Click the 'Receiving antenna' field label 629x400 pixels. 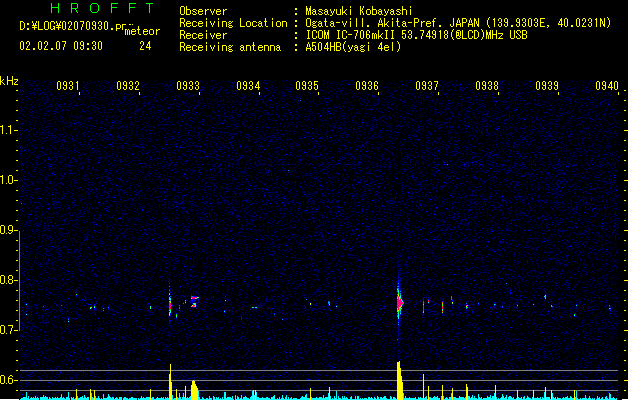click(230, 47)
